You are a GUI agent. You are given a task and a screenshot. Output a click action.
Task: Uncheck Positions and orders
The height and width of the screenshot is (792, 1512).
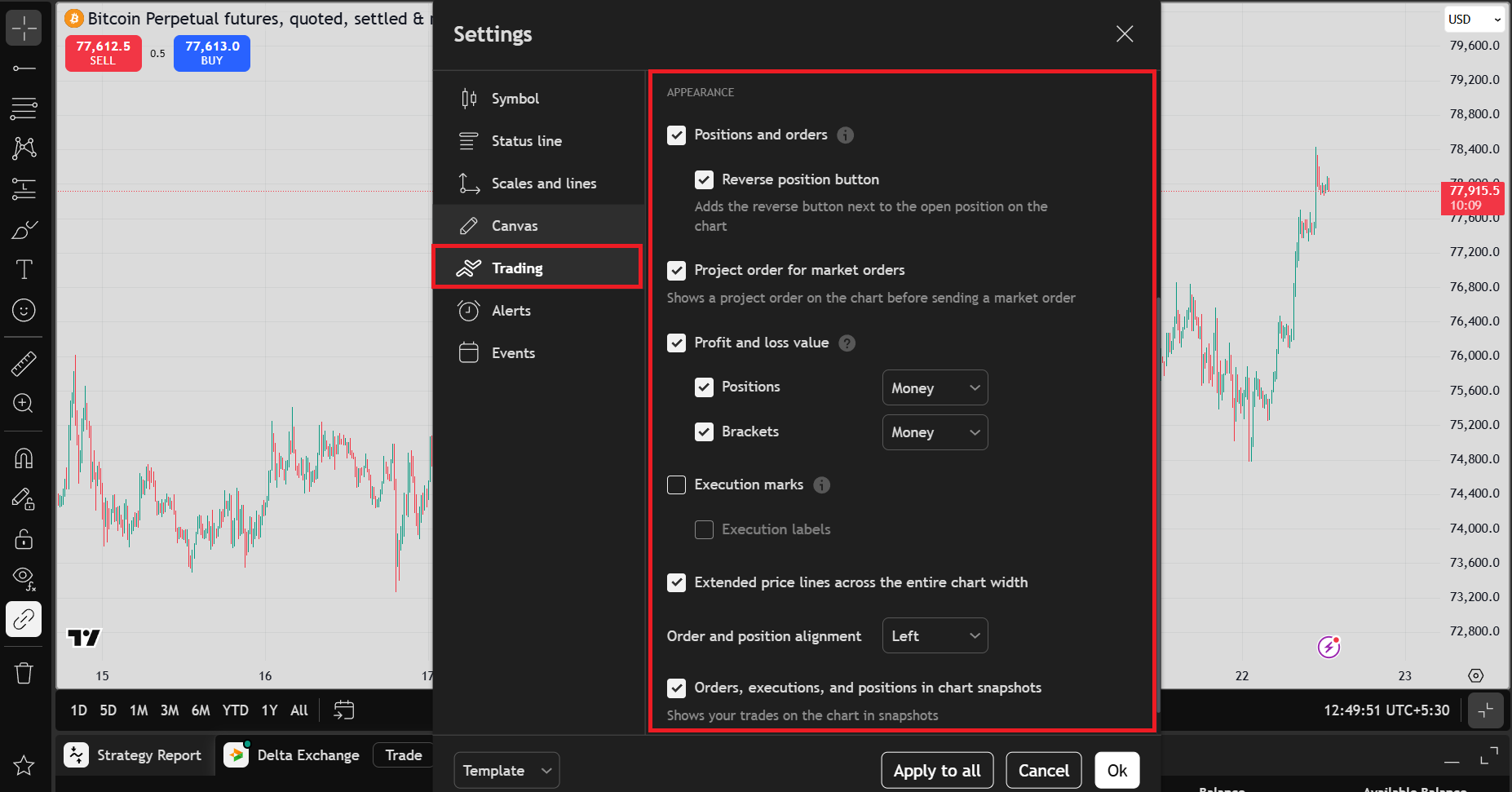coord(676,135)
